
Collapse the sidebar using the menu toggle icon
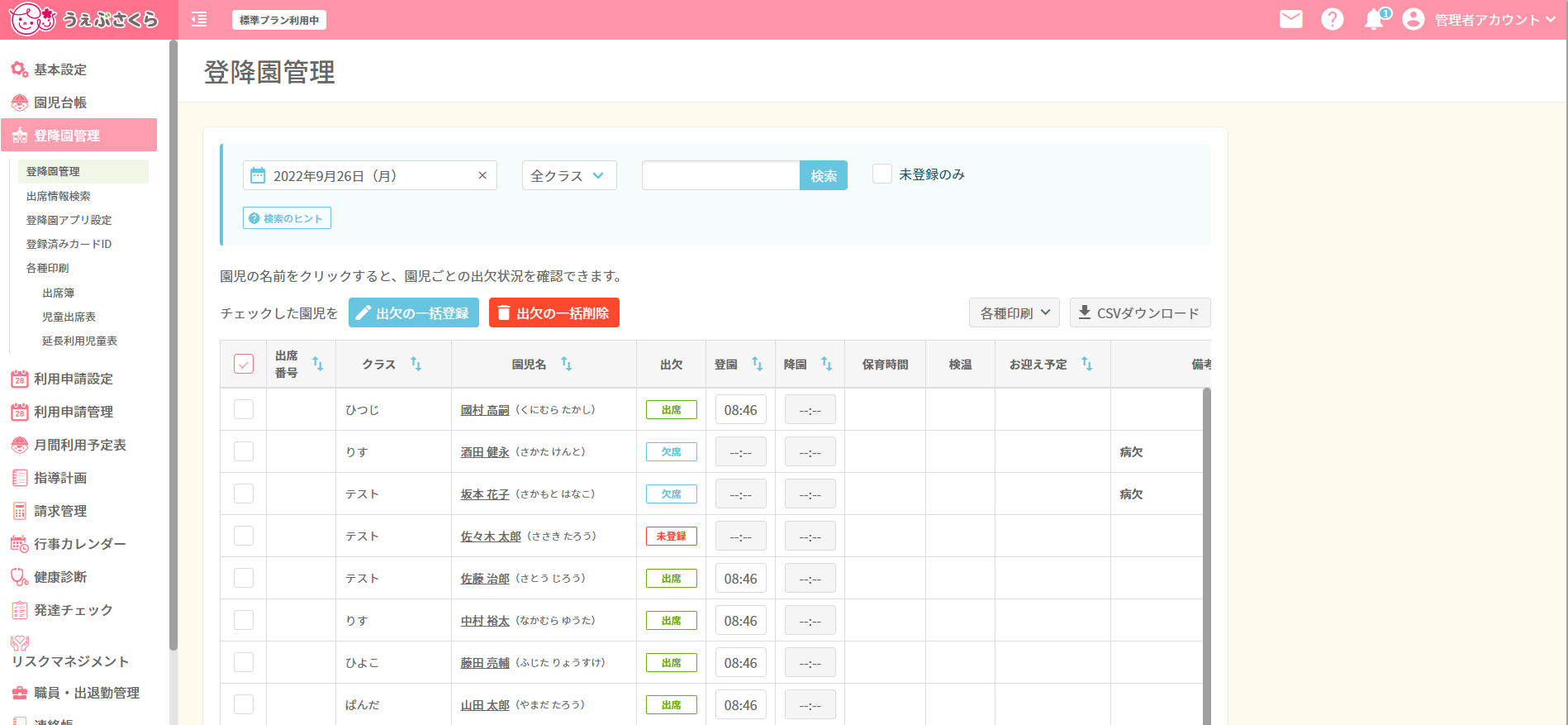pos(199,20)
